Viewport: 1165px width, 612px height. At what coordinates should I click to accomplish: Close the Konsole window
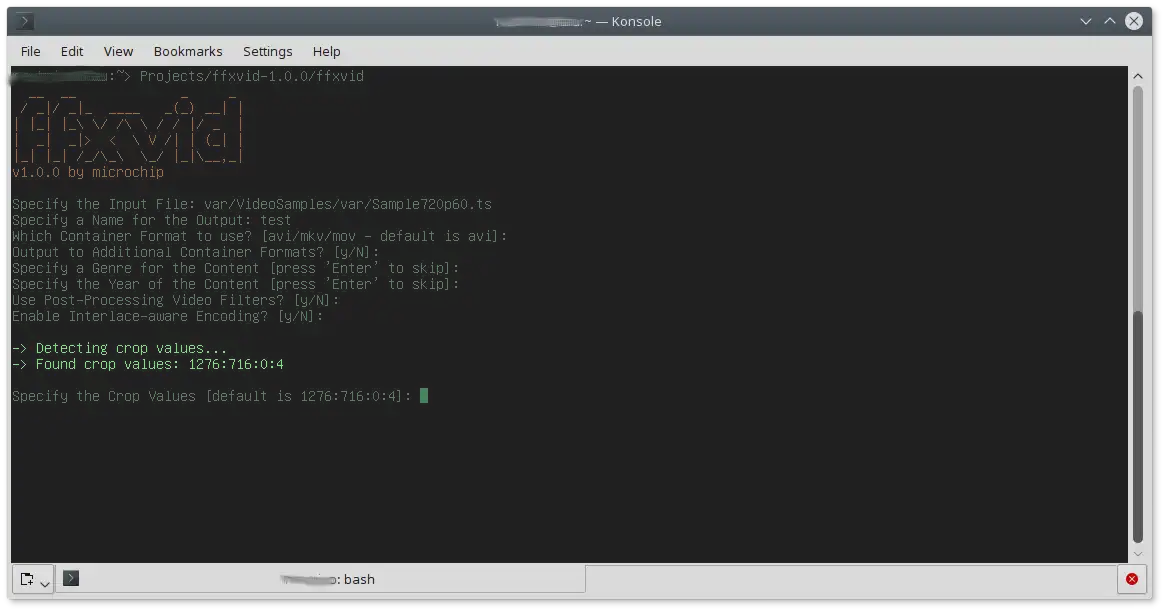point(1134,21)
